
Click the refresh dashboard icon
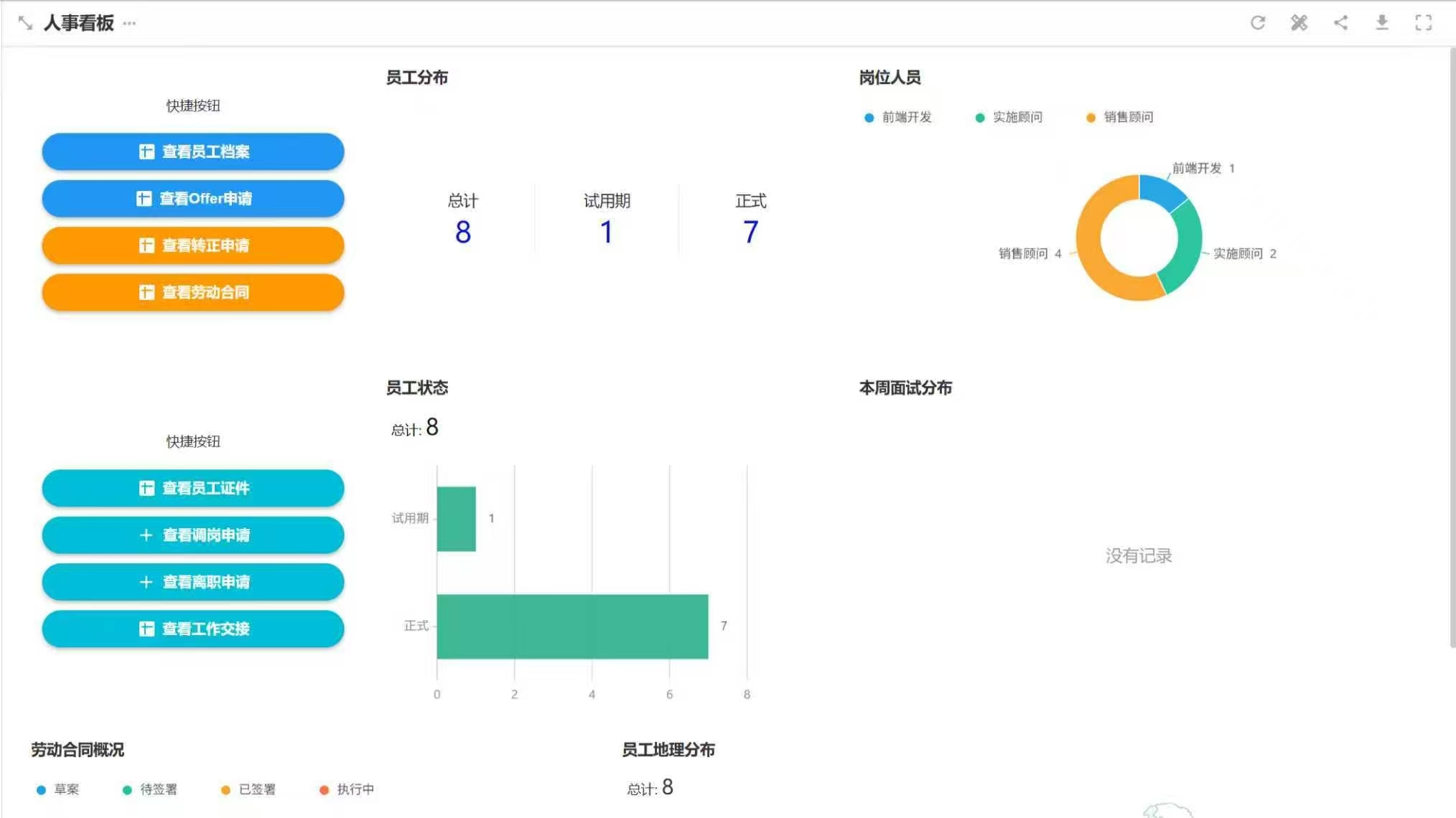pos(1257,23)
